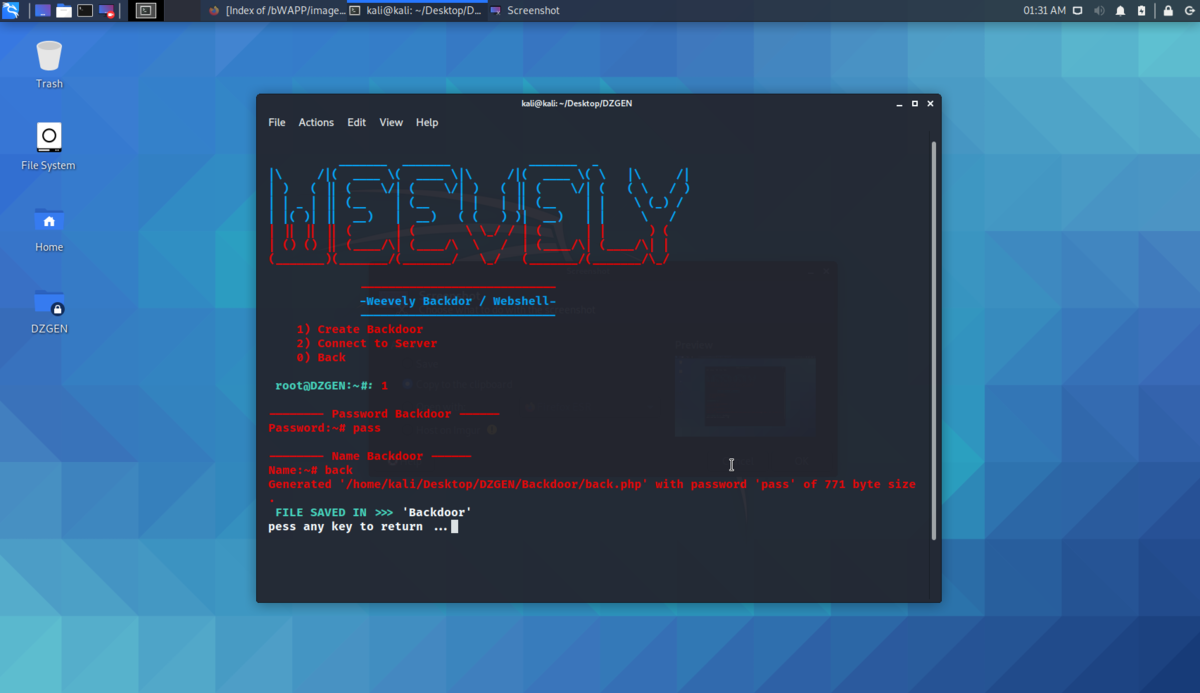Switch to the kali@kali terminal taskbar entry
Viewport: 1200px width, 693px height.
(x=416, y=10)
